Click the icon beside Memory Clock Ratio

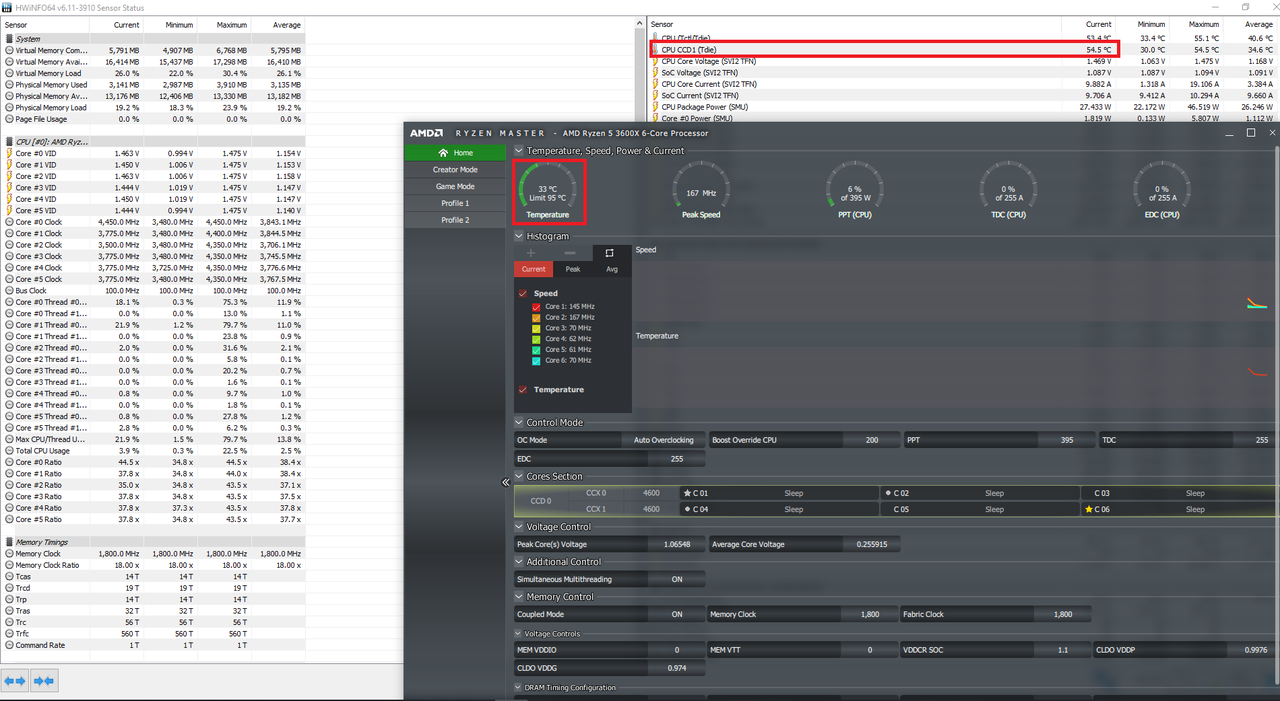tap(10, 565)
